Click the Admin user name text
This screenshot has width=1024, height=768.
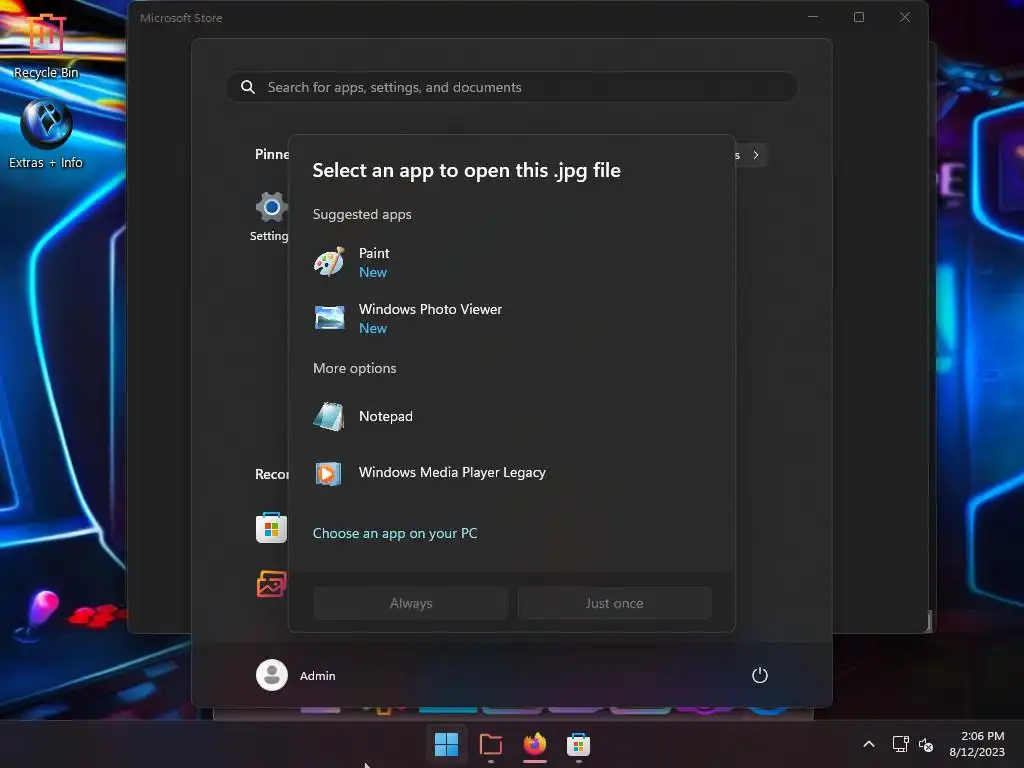[x=317, y=676]
